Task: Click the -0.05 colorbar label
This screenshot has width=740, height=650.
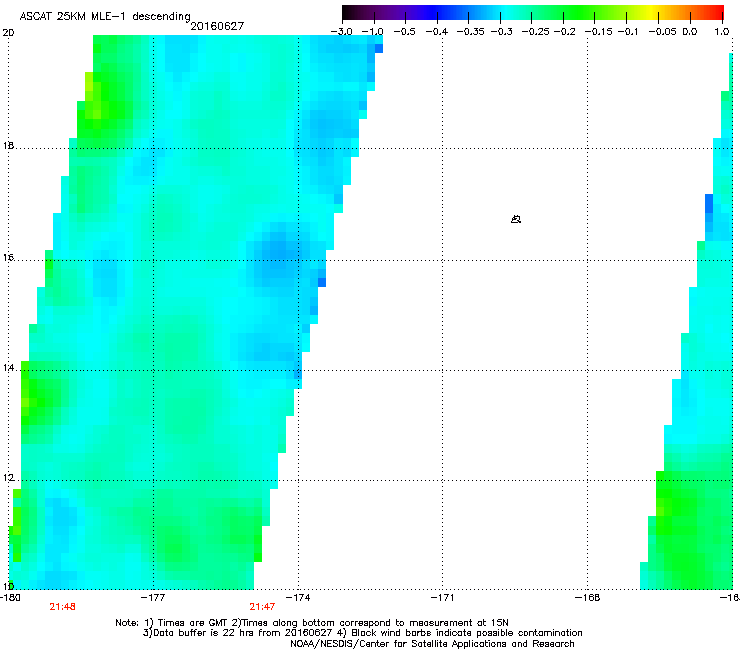Action: click(662, 32)
